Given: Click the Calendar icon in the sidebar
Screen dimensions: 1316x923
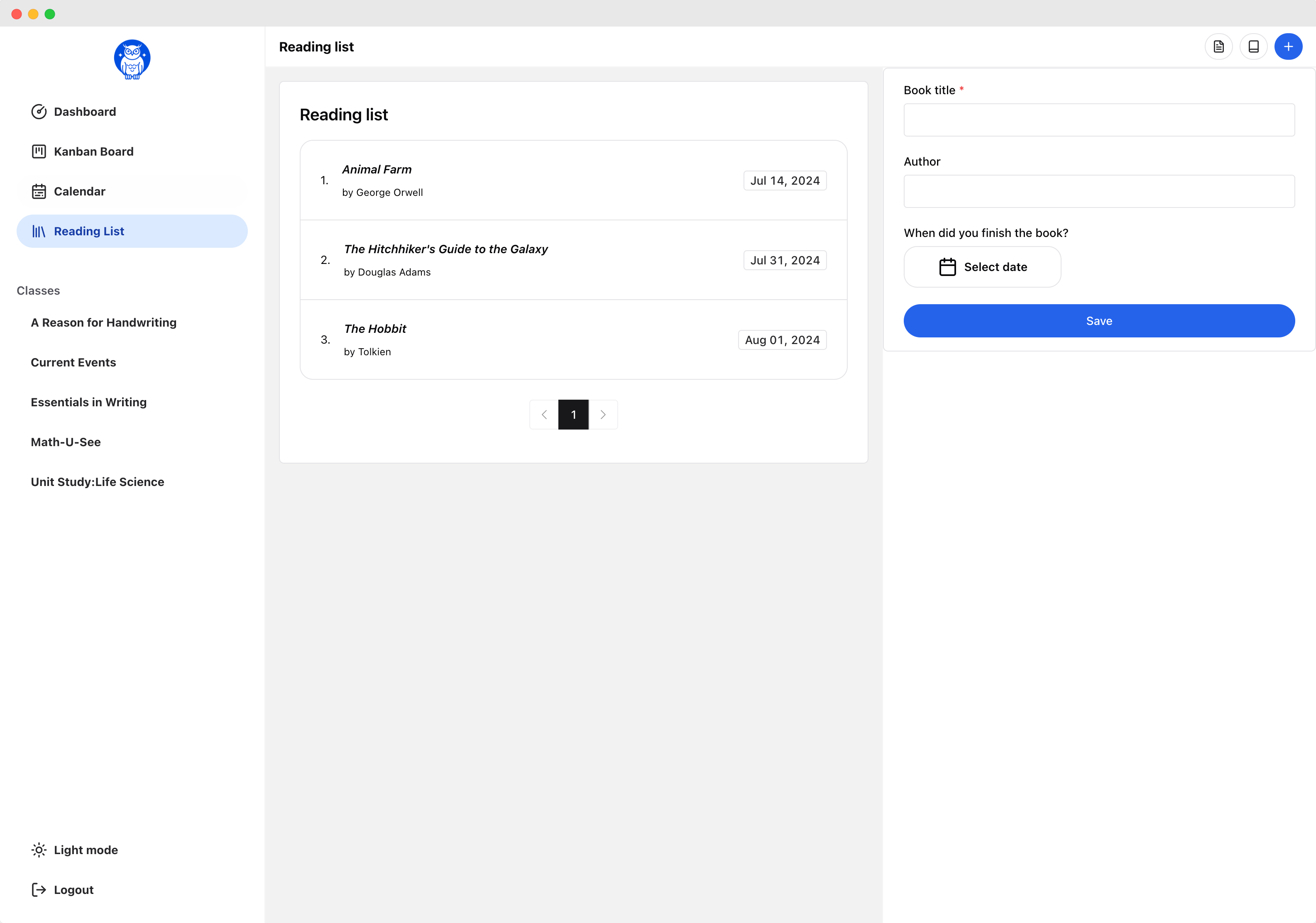Looking at the screenshot, I should (39, 191).
